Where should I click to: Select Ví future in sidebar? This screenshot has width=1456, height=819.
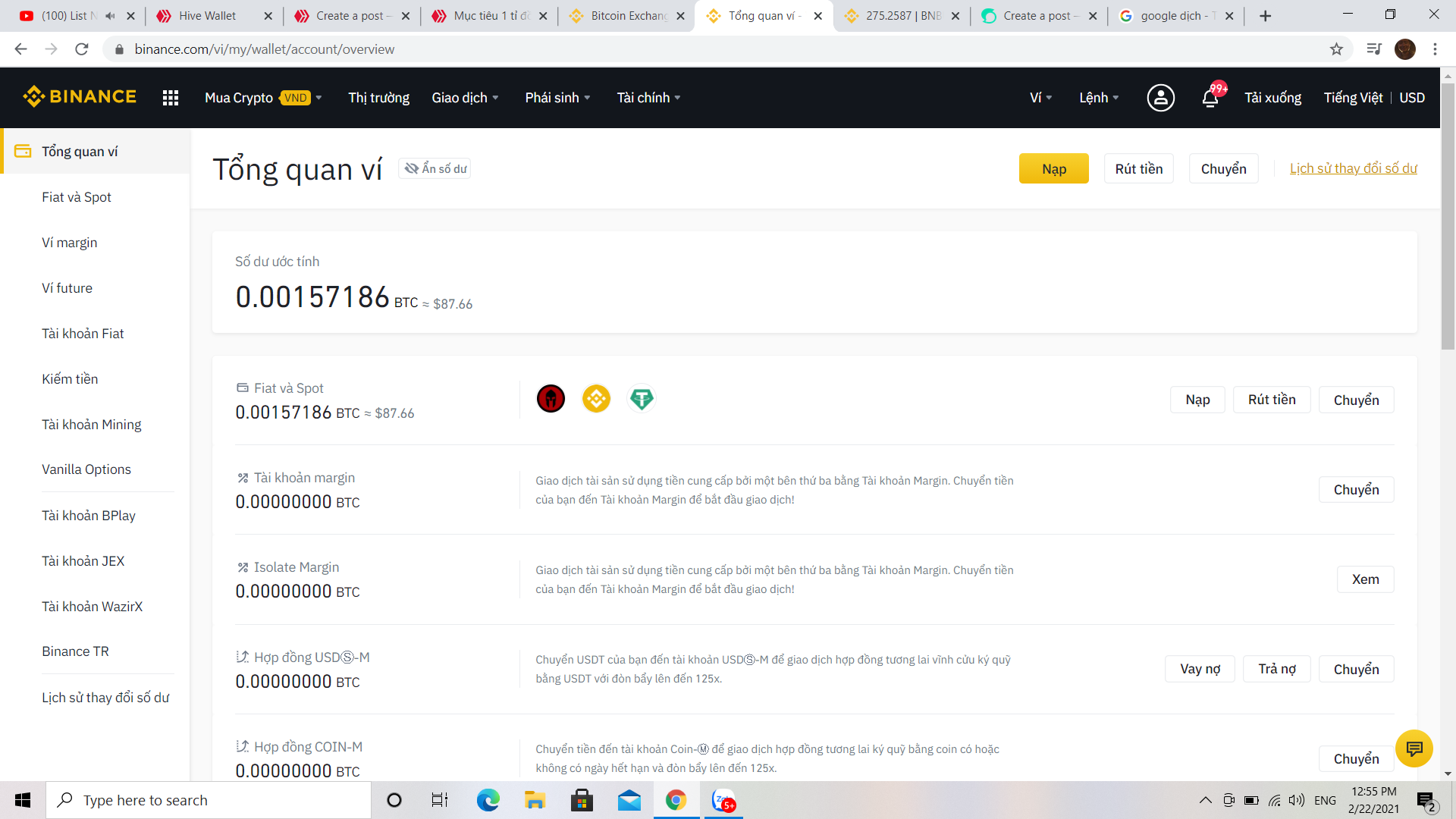95,287
